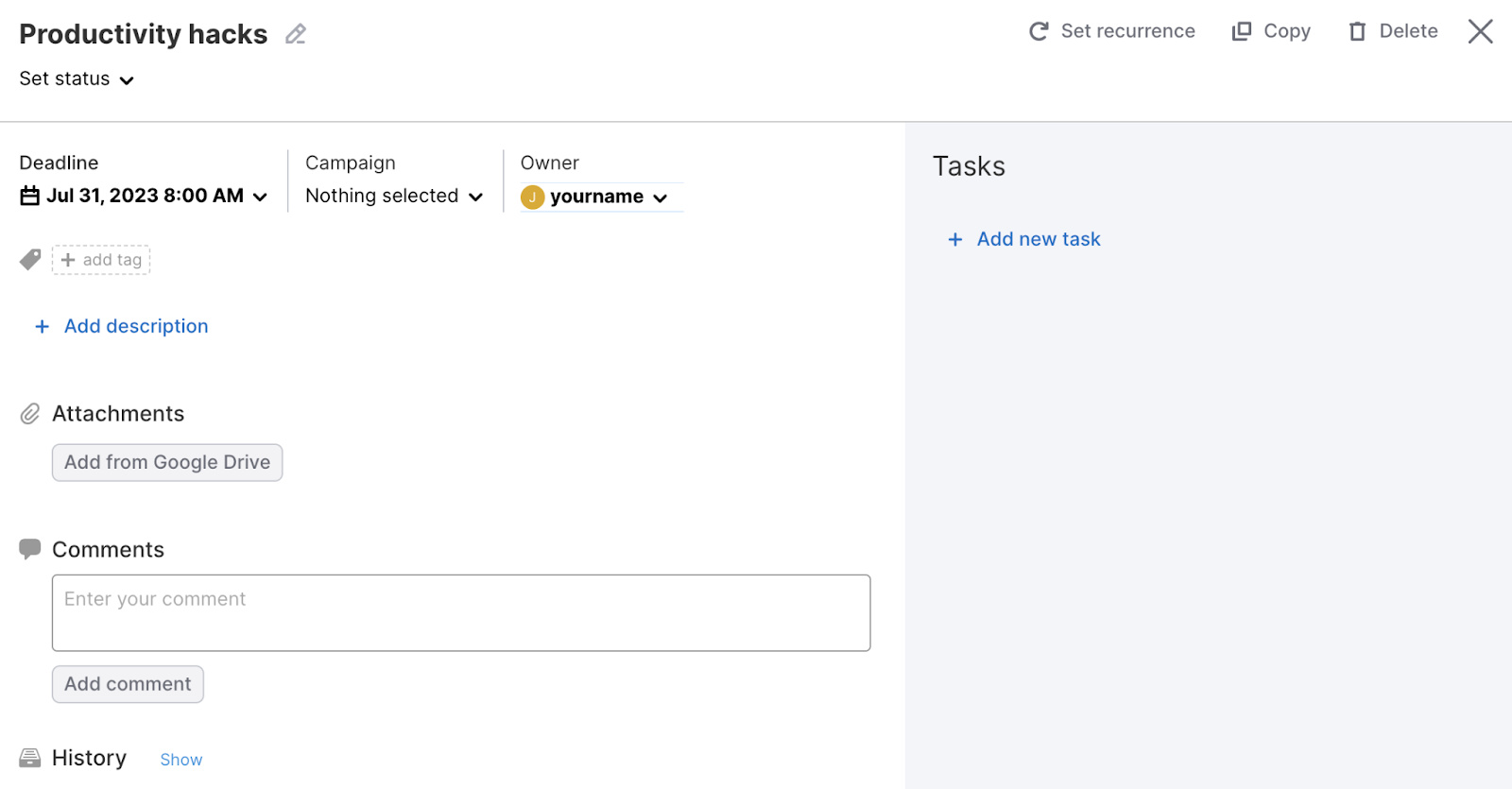Click the Delete label text
The image size is (1512, 789).
(x=1408, y=31)
